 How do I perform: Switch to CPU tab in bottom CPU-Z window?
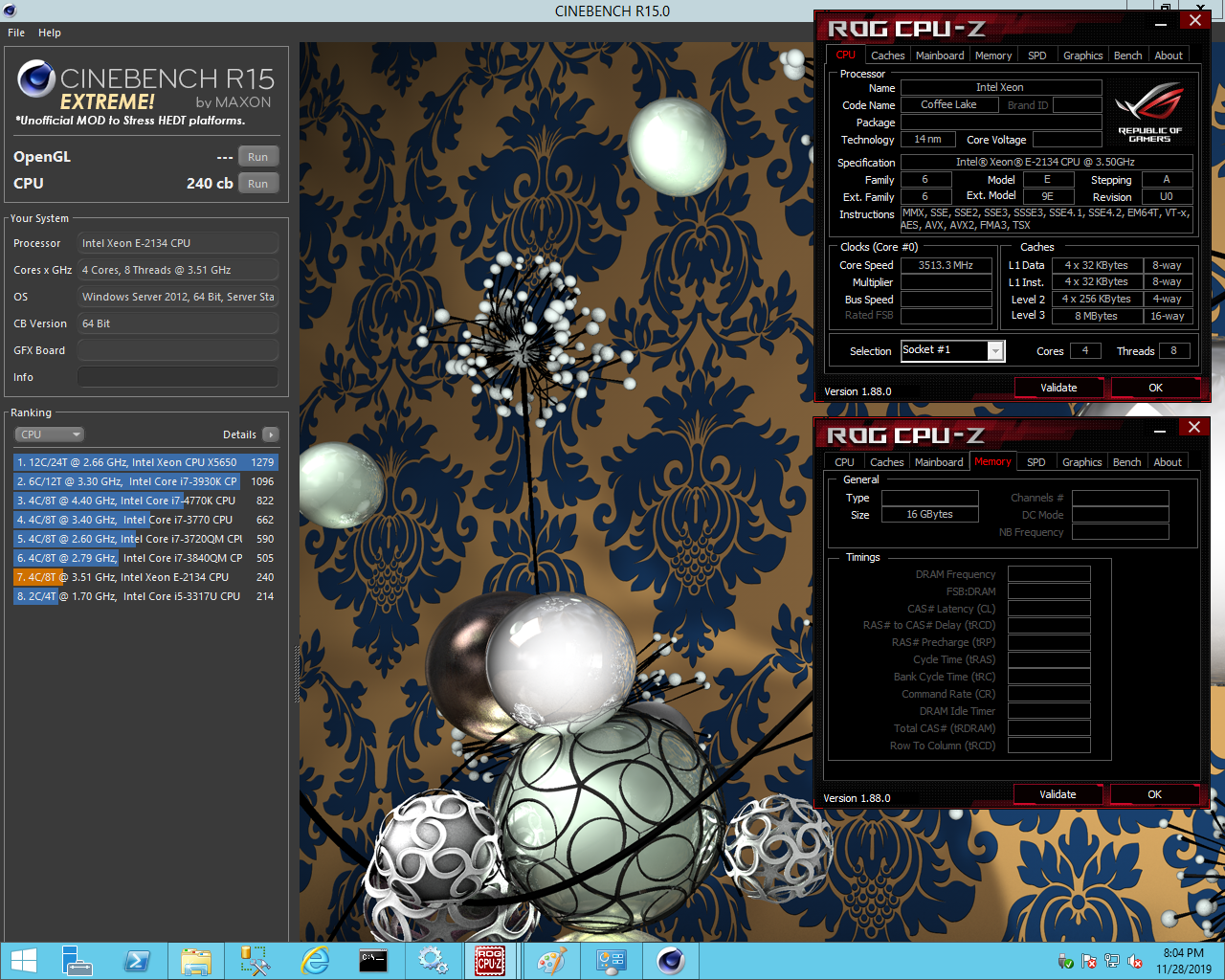[x=844, y=462]
